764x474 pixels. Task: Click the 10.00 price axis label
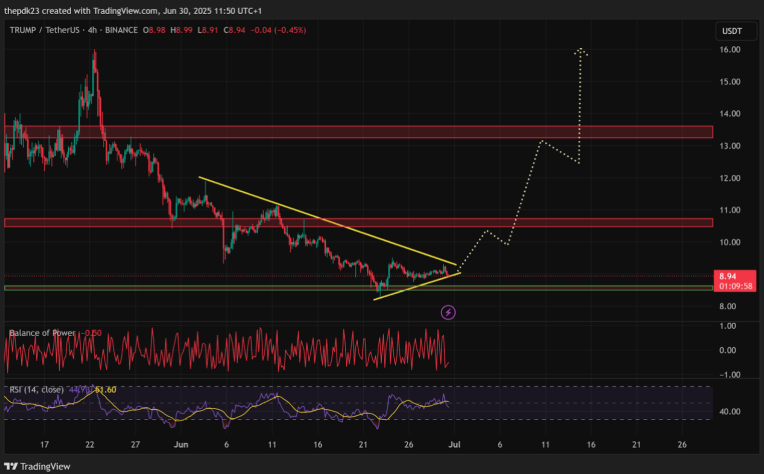pos(729,242)
